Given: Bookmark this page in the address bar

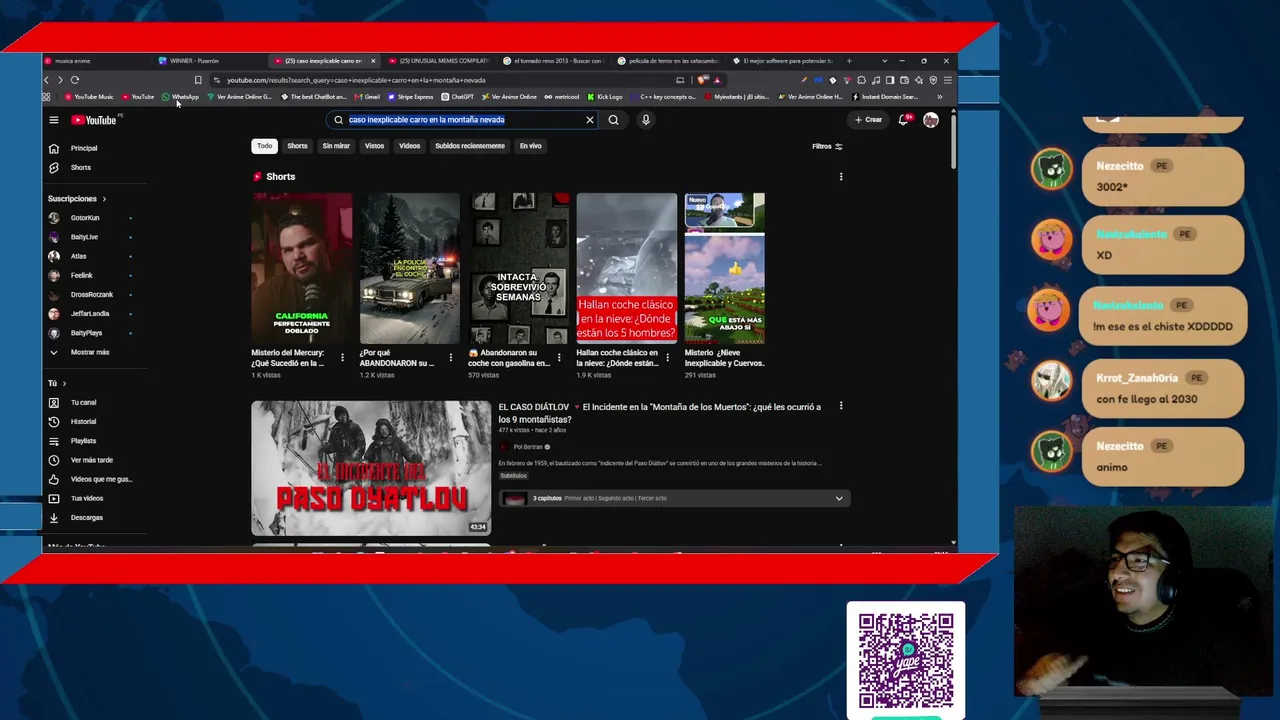Looking at the screenshot, I should click(x=198, y=80).
